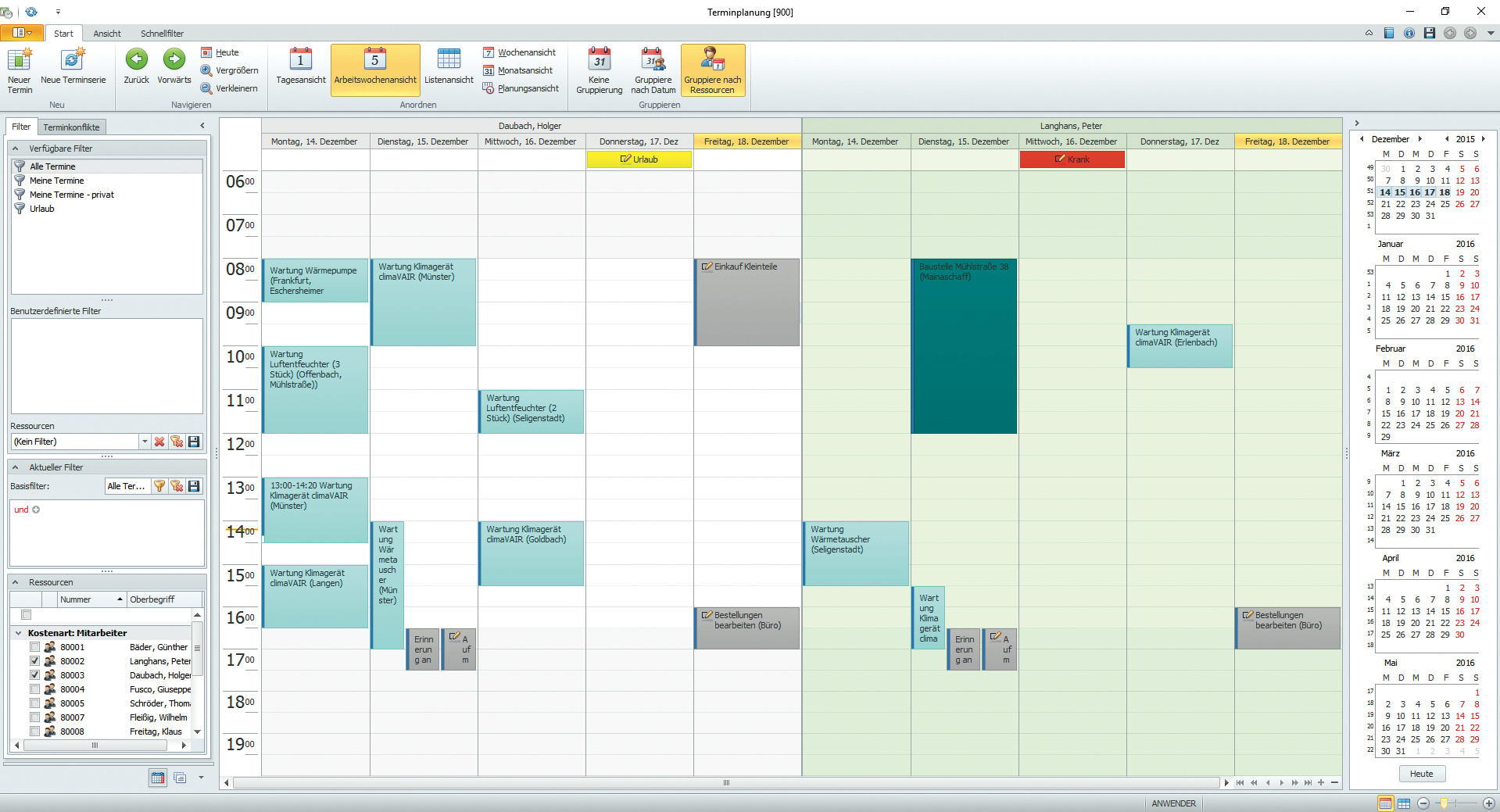Jump to last resource in bottom navigator

point(1308,782)
